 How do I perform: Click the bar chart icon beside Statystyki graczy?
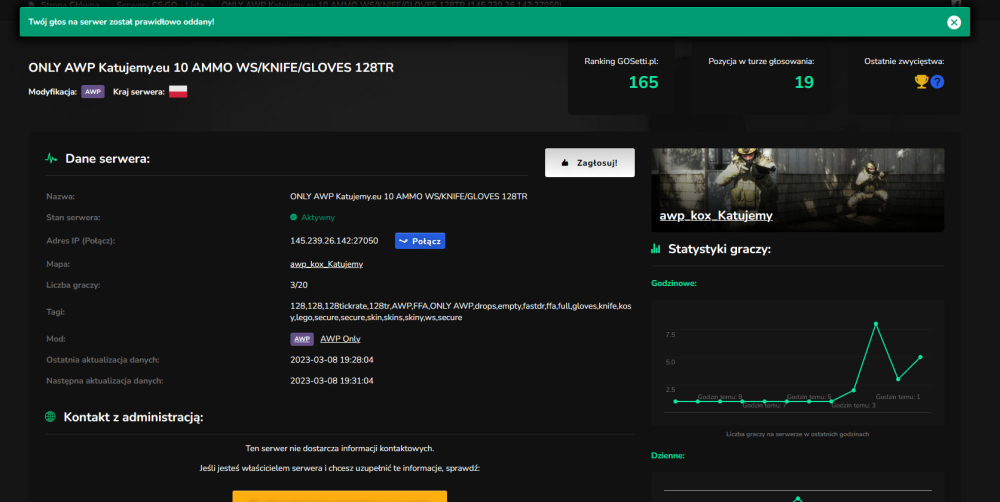pos(656,249)
